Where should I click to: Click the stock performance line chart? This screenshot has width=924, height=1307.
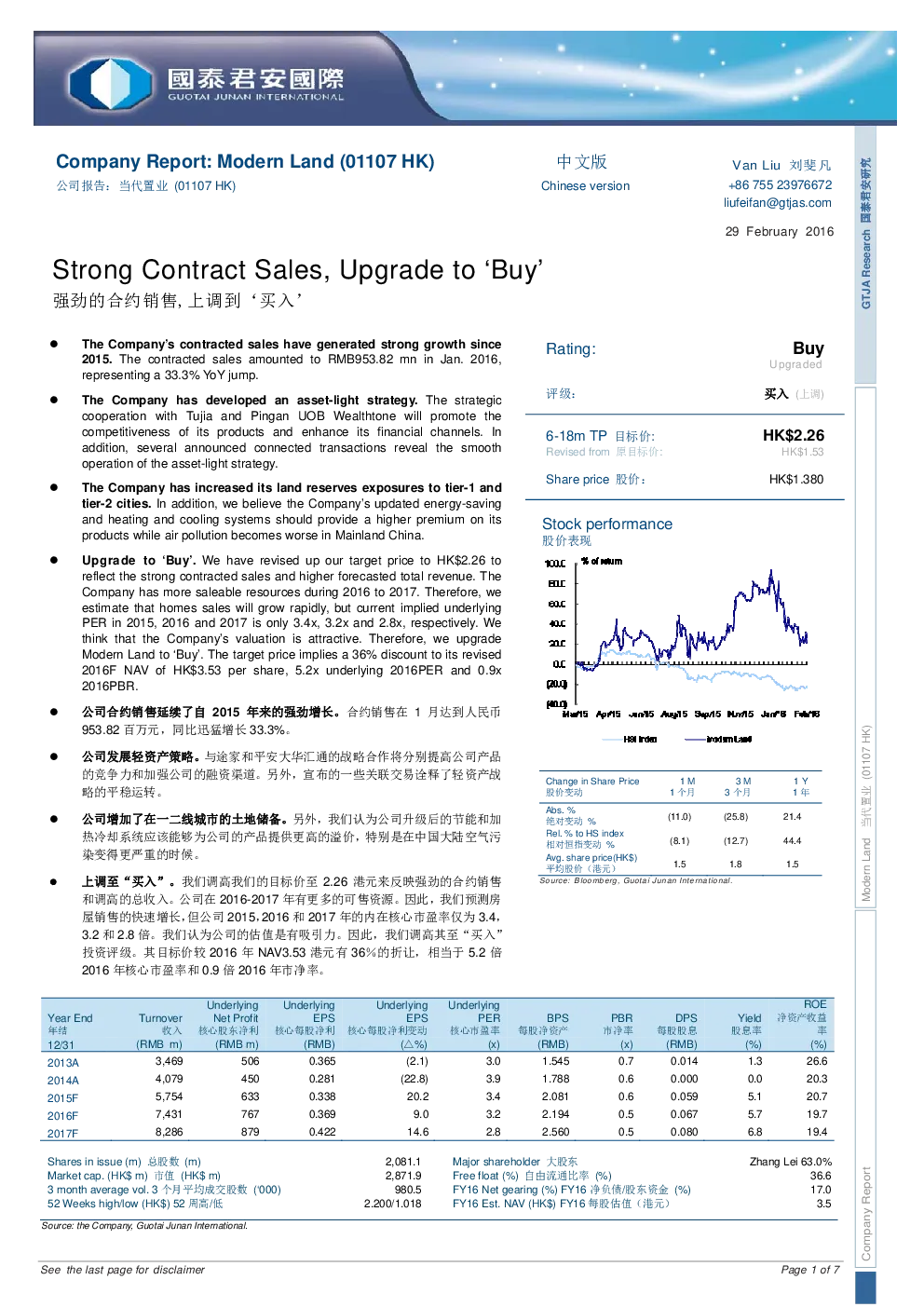tap(684, 650)
